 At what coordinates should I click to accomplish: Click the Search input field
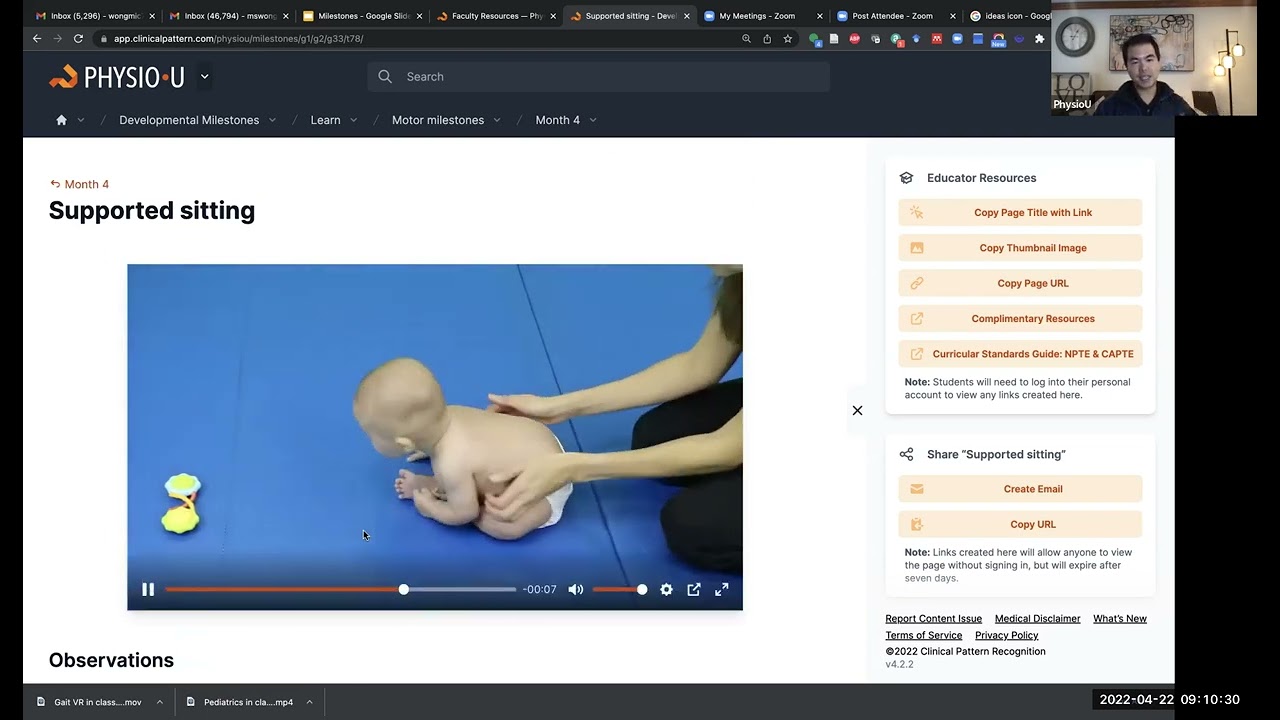tap(599, 77)
